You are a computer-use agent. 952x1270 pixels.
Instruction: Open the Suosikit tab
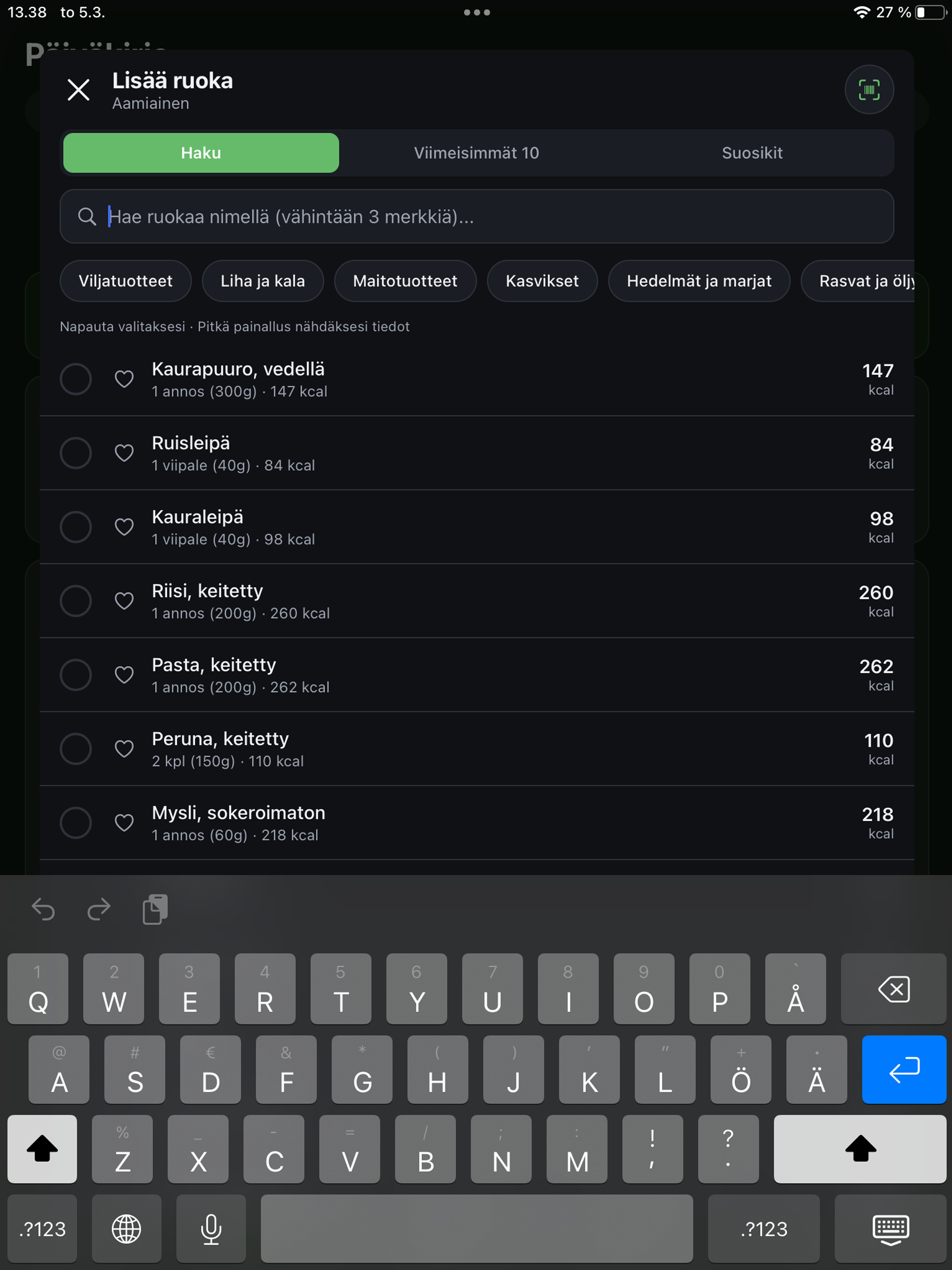[x=752, y=153]
